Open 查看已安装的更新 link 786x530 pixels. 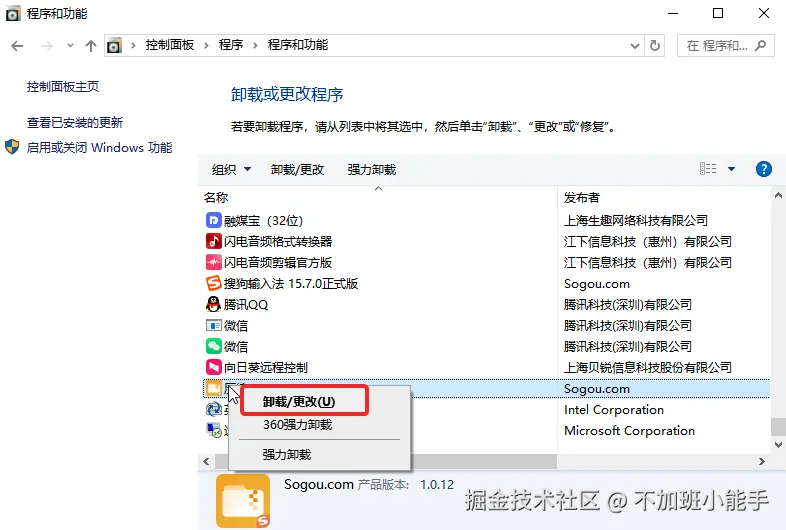[75, 122]
